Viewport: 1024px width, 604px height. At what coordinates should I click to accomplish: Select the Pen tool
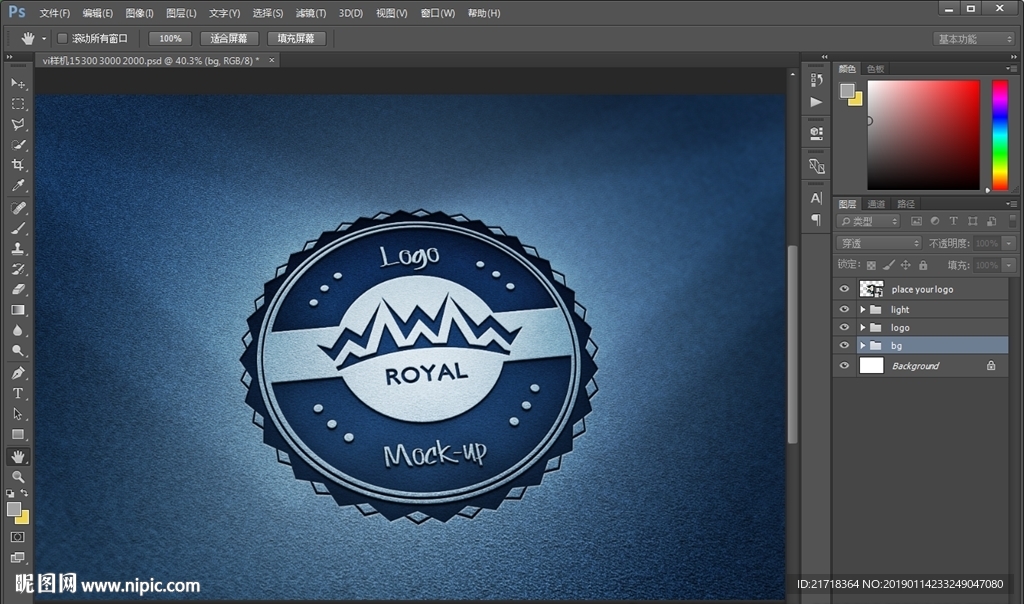pyautogui.click(x=18, y=373)
